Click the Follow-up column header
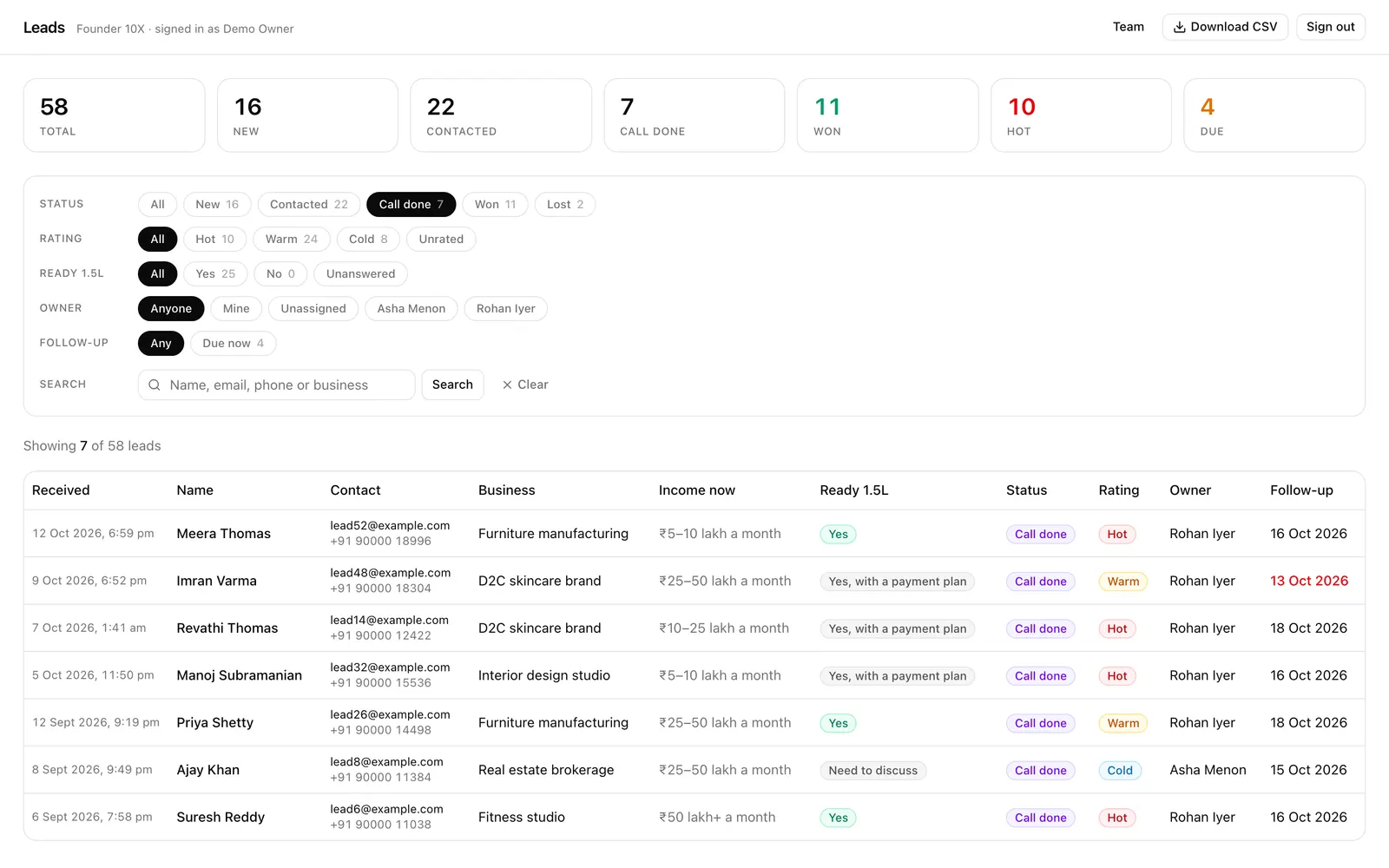The width and height of the screenshot is (1389, 868). pos(1301,490)
